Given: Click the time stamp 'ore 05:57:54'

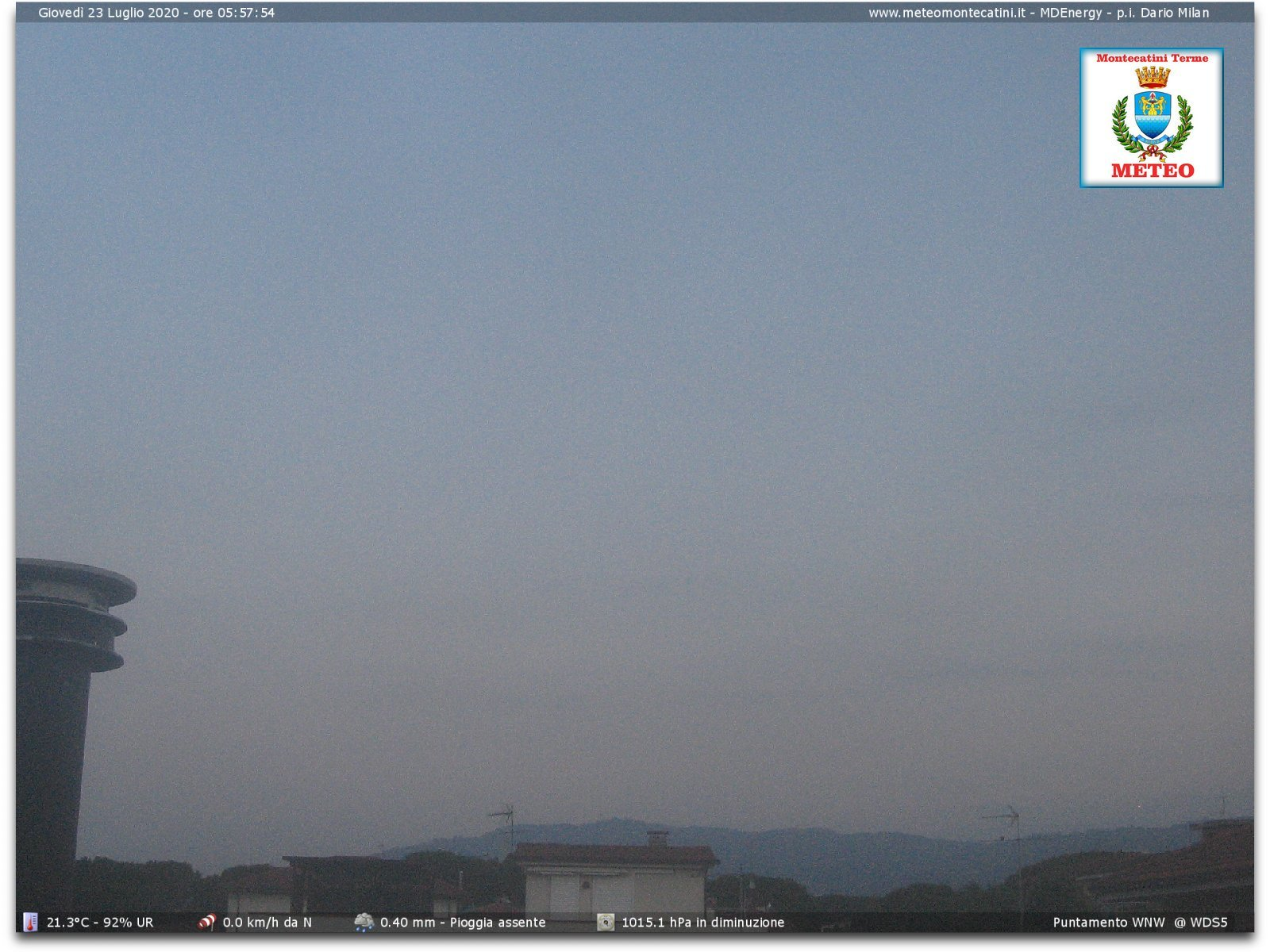Looking at the screenshot, I should pyautogui.click(x=234, y=13).
